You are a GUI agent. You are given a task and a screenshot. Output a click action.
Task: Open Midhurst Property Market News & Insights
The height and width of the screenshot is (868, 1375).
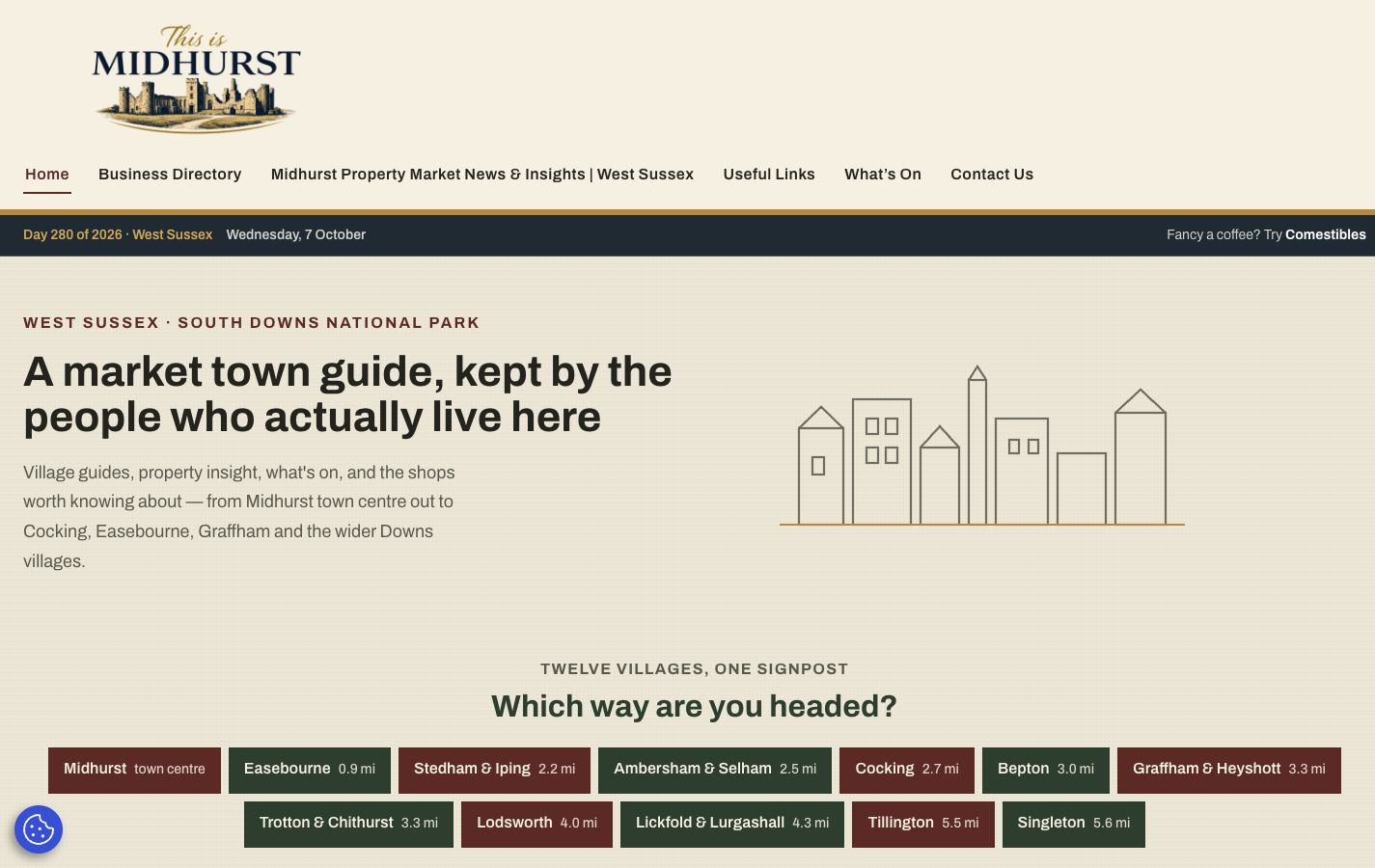pos(482,175)
